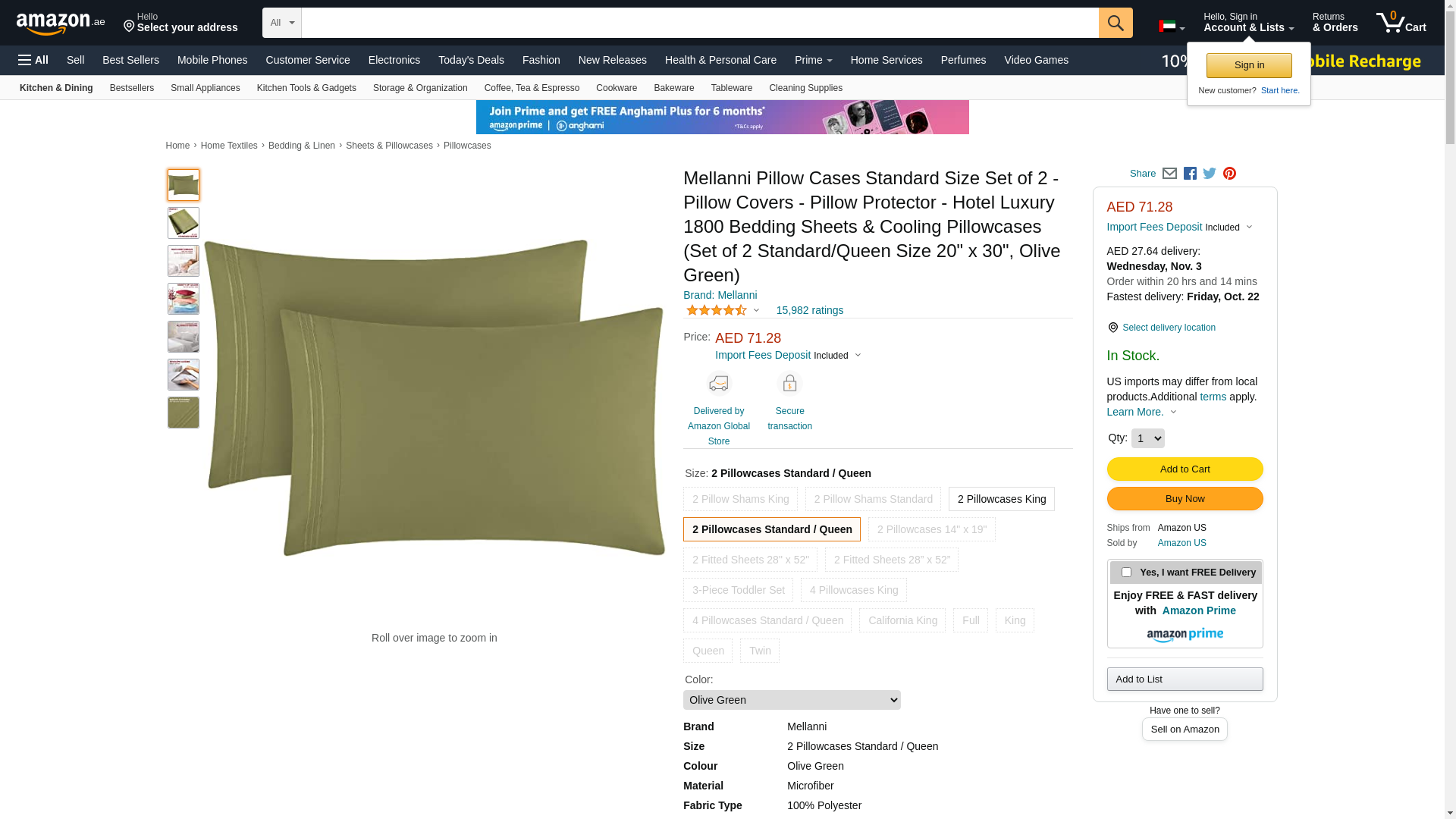Click the search magnifier button
The width and height of the screenshot is (1456, 819).
[1116, 23]
